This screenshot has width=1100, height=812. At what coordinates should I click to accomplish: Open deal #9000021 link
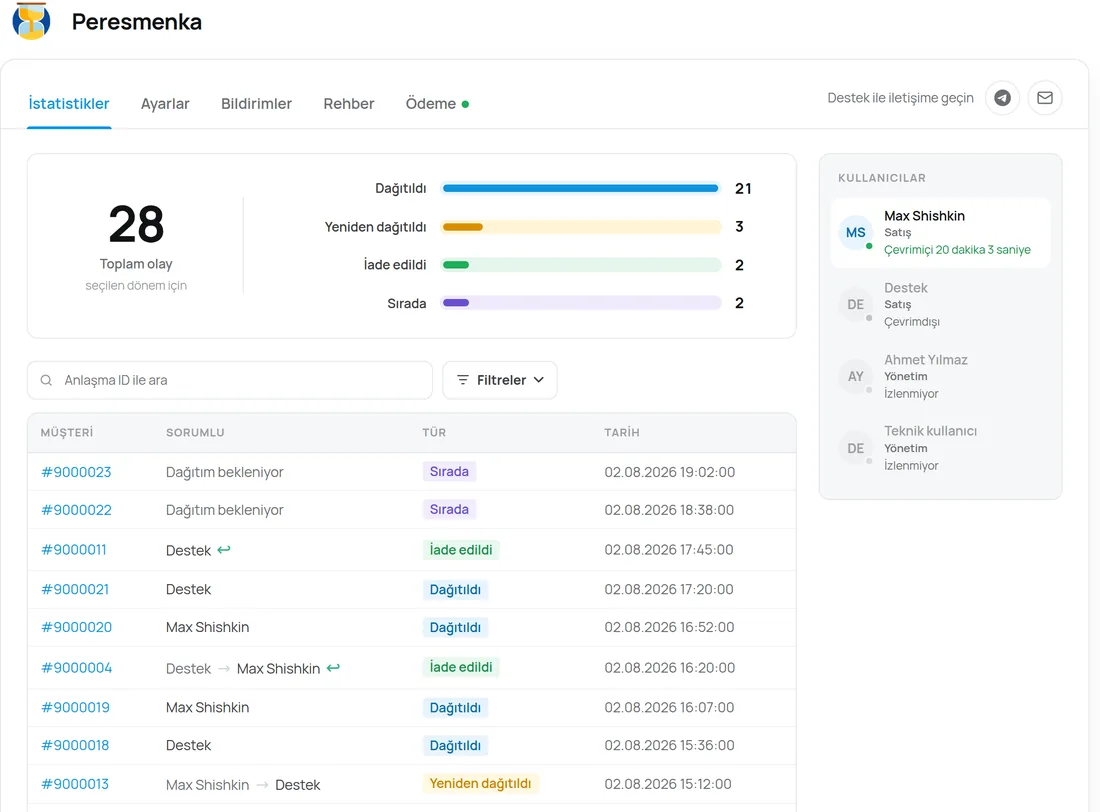tap(75, 590)
